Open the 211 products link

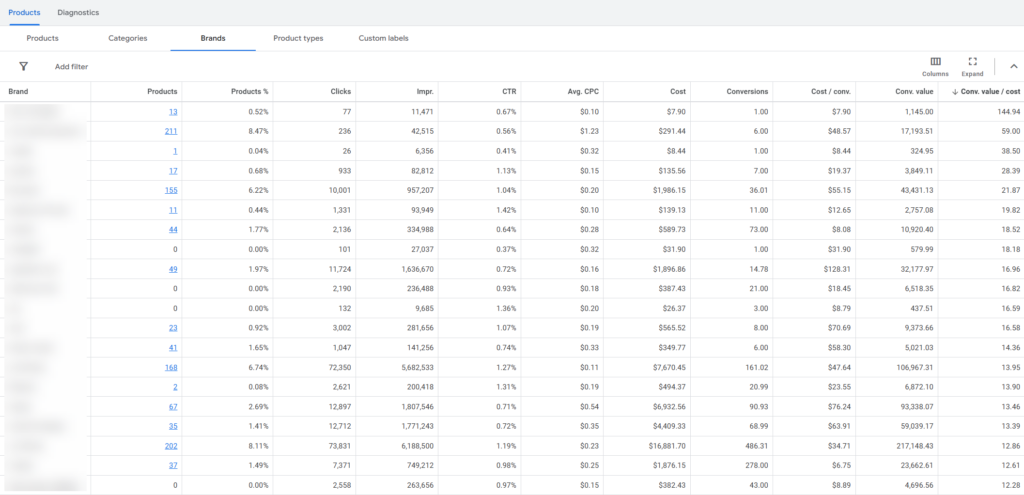170,131
